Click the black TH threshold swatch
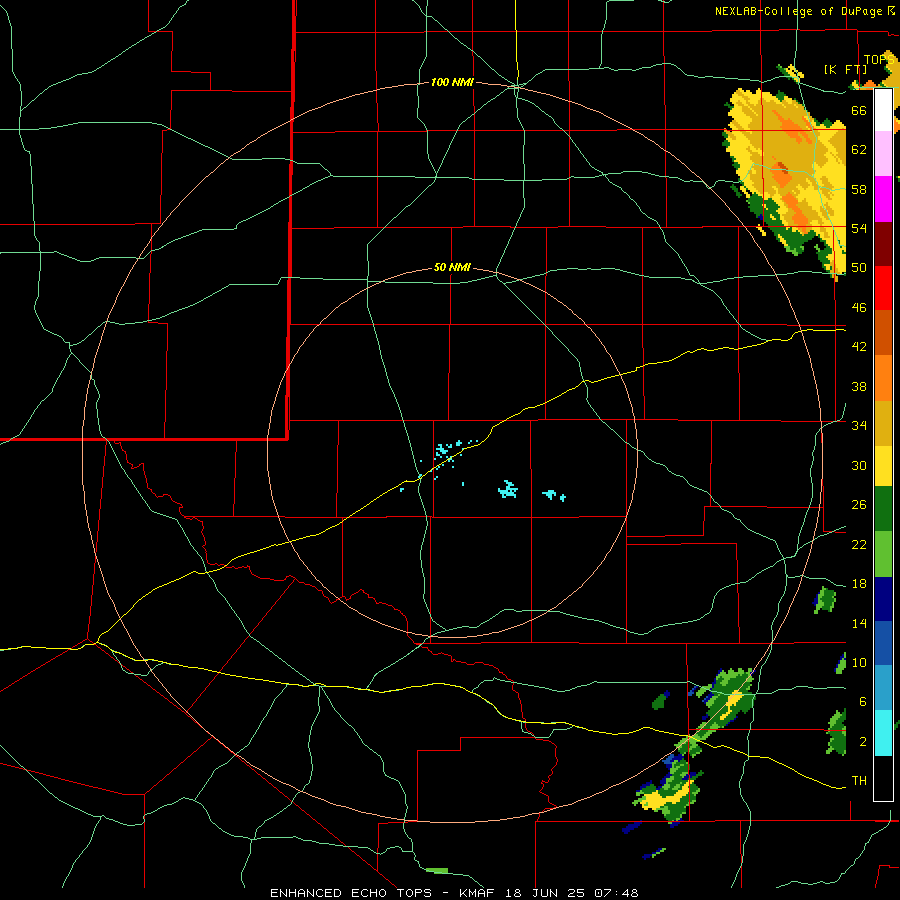 coord(883,778)
